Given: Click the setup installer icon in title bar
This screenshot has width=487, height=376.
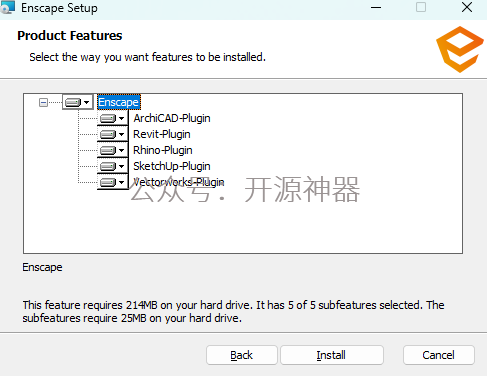Looking at the screenshot, I should (8, 7).
